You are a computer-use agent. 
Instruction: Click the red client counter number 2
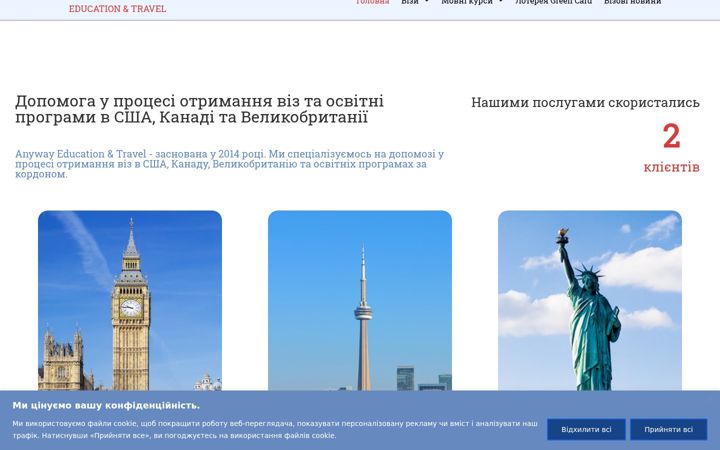[x=671, y=136]
